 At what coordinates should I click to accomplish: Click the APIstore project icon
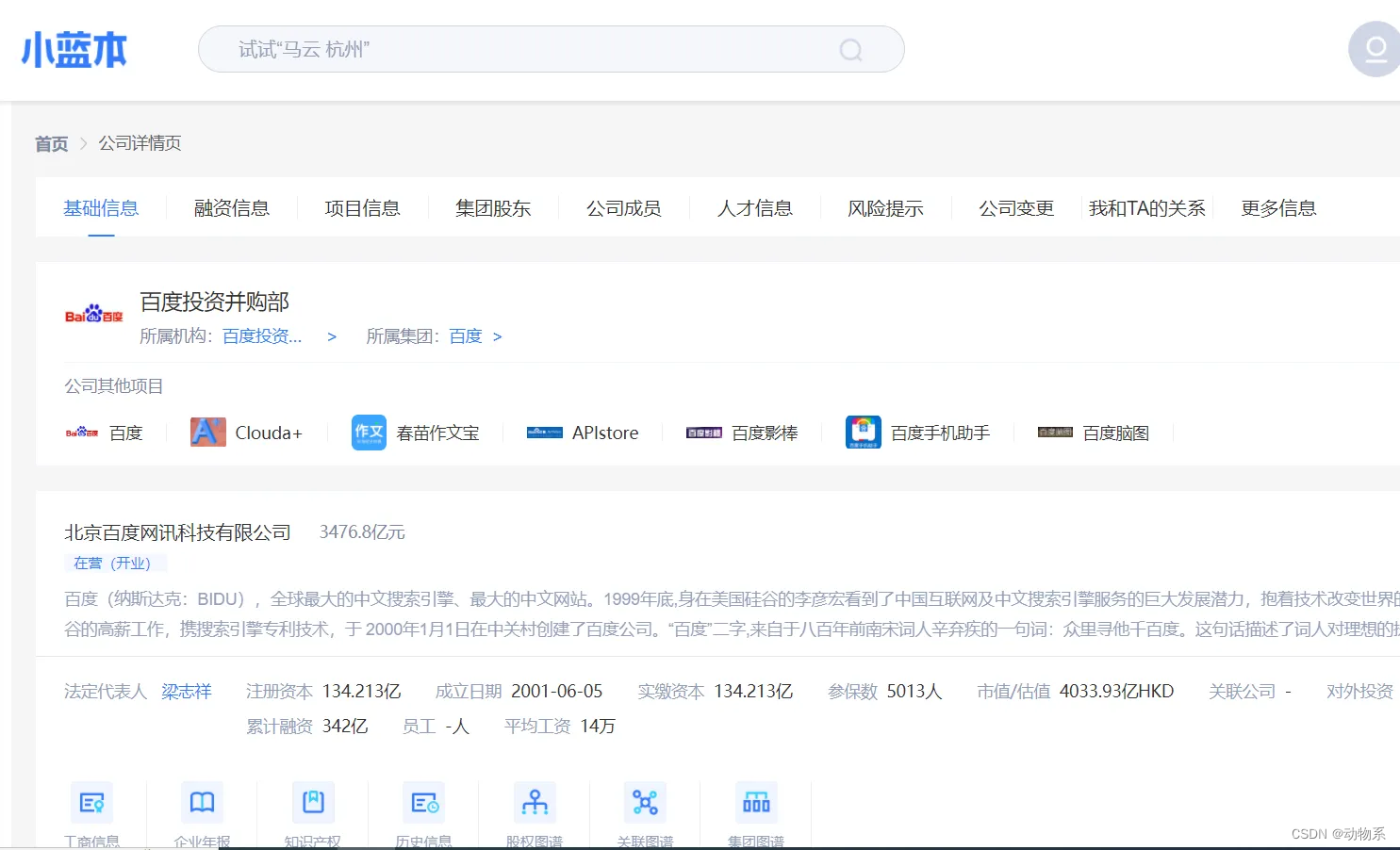pos(544,433)
